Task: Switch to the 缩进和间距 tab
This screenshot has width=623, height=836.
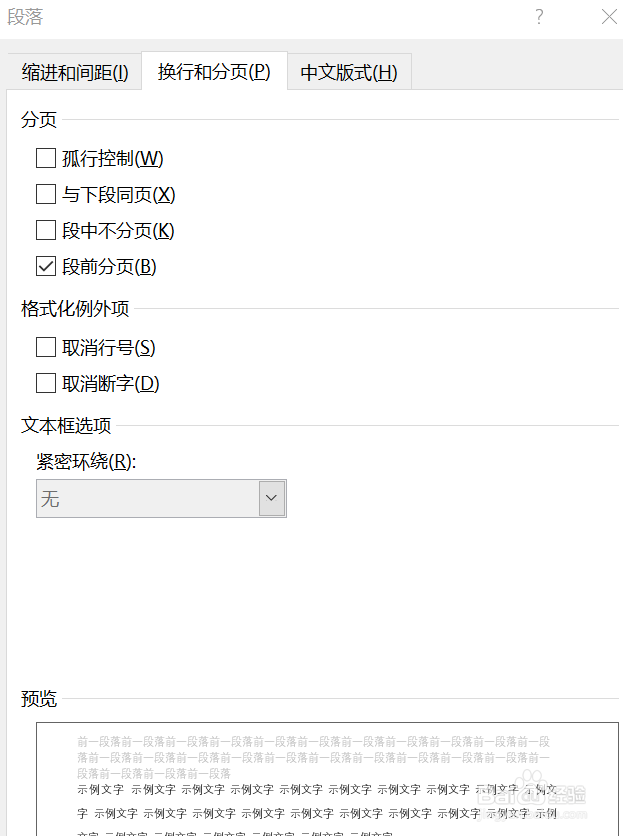Action: [74, 72]
